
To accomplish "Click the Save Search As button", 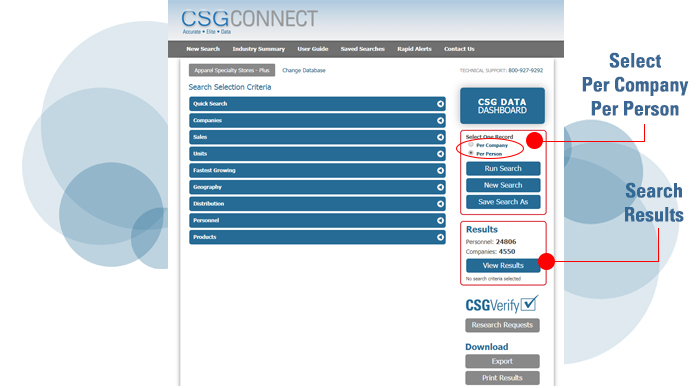I will click(503, 202).
